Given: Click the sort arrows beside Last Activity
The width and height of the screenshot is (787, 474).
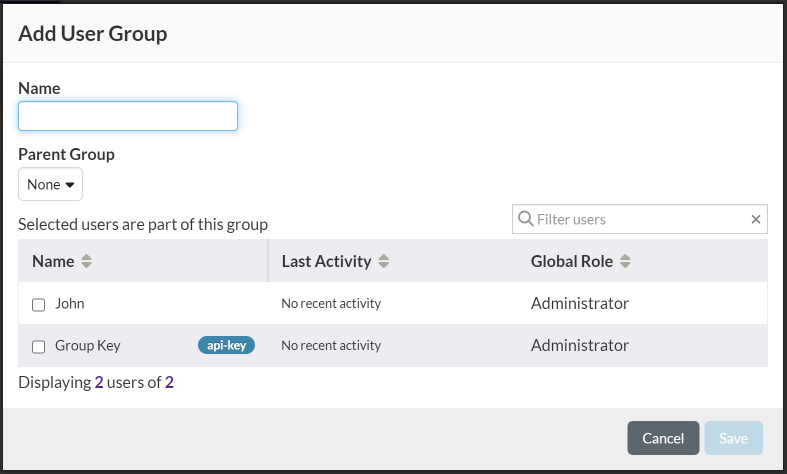Looking at the screenshot, I should 383,261.
